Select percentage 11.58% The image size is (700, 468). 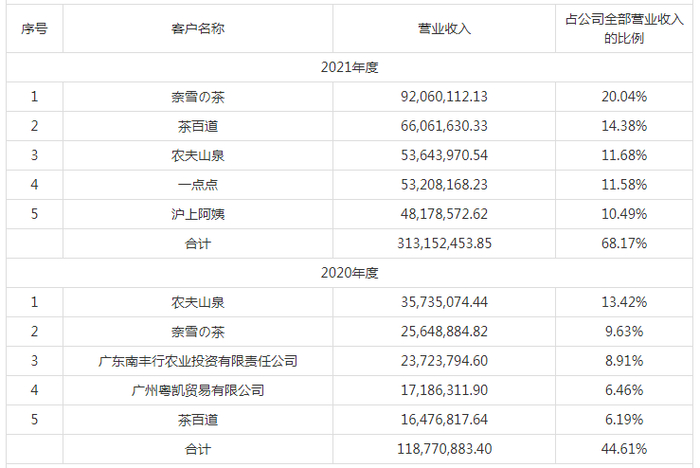(x=624, y=185)
